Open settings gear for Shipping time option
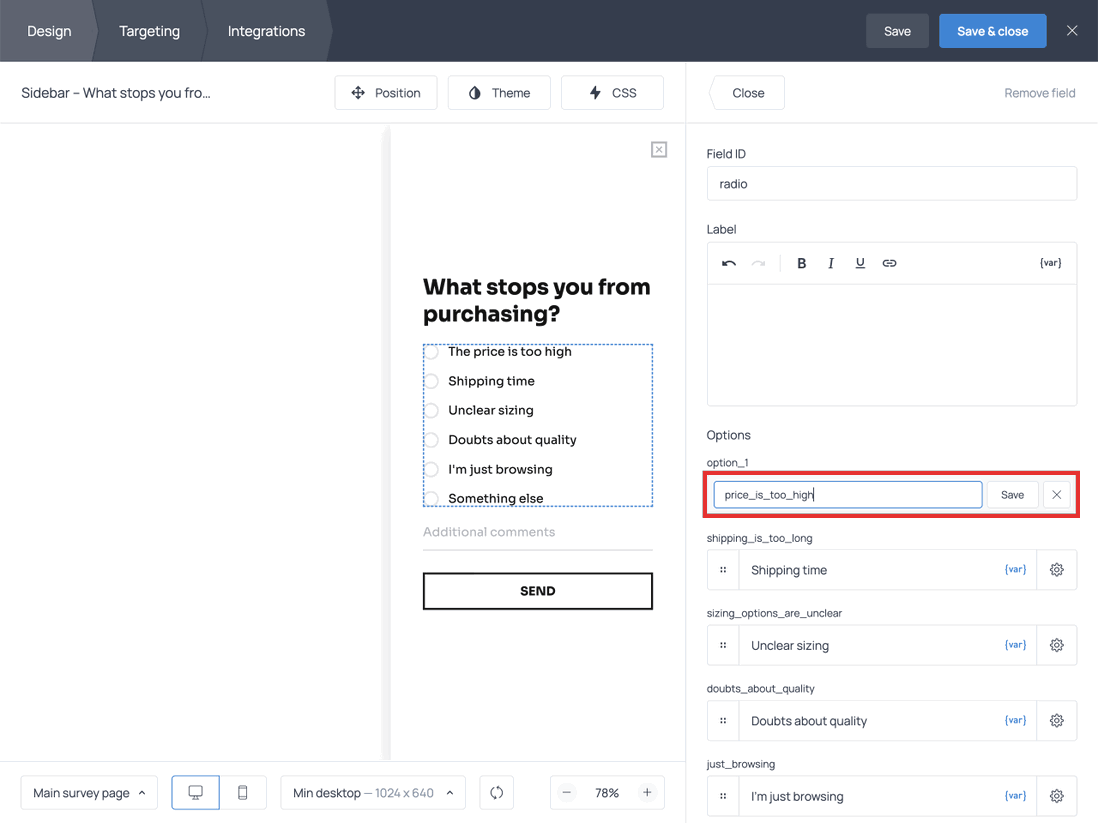This screenshot has width=1098, height=823. [x=1056, y=570]
